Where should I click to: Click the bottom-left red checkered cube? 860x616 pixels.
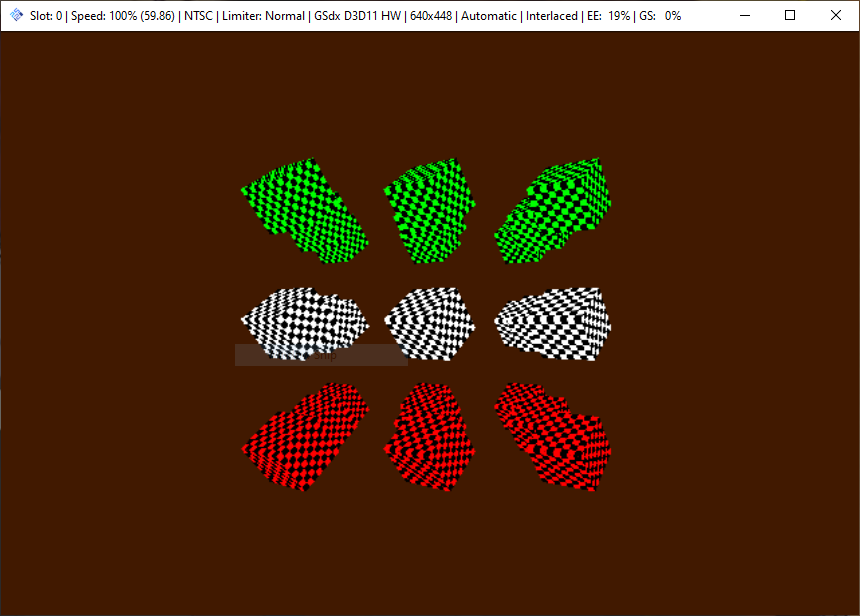306,436
